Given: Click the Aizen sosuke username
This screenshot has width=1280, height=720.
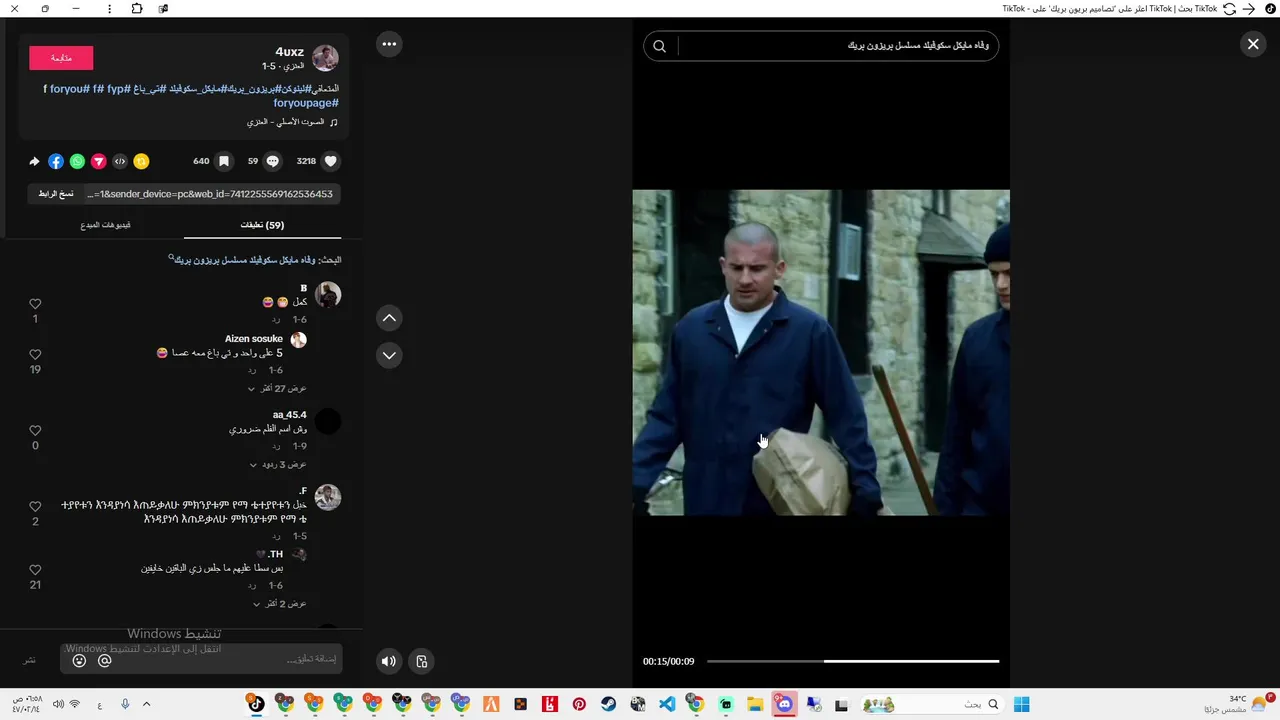Looking at the screenshot, I should (x=254, y=339).
